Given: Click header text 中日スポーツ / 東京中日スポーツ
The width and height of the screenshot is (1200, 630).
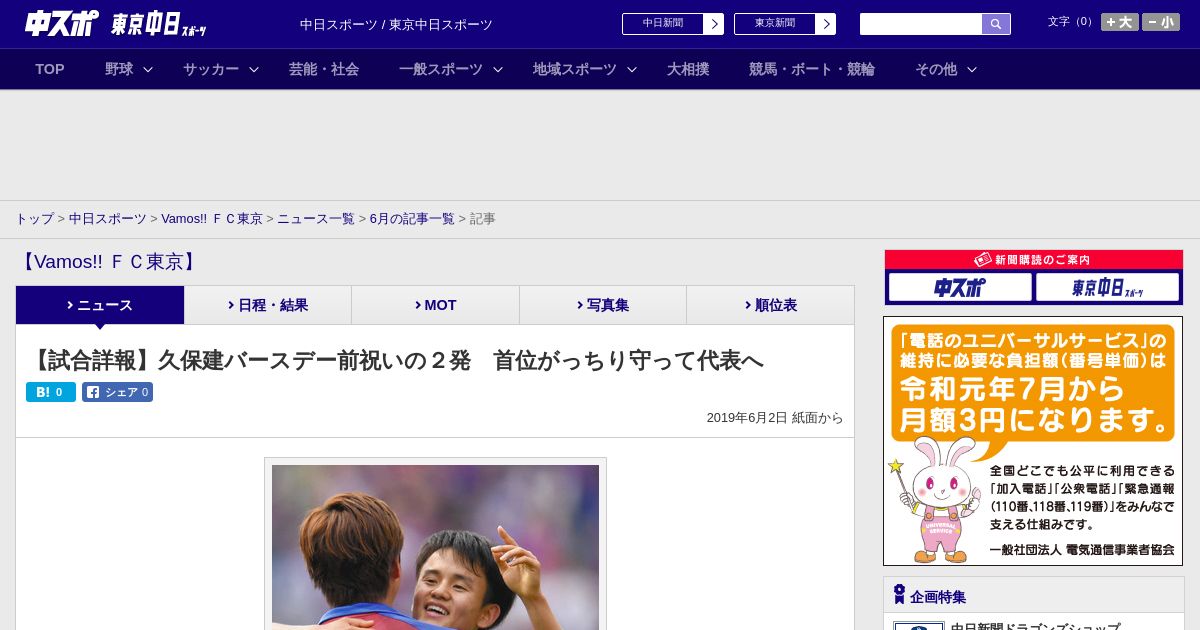Looking at the screenshot, I should [396, 25].
